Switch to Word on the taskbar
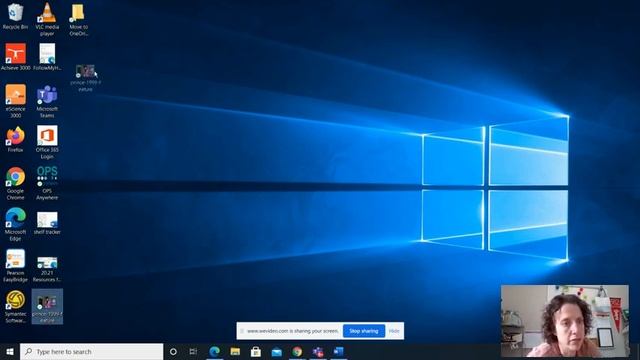 coord(338,351)
